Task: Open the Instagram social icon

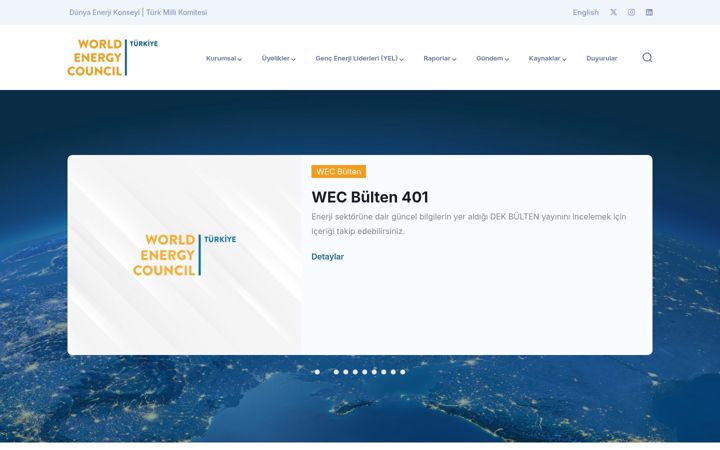Action: click(x=631, y=12)
